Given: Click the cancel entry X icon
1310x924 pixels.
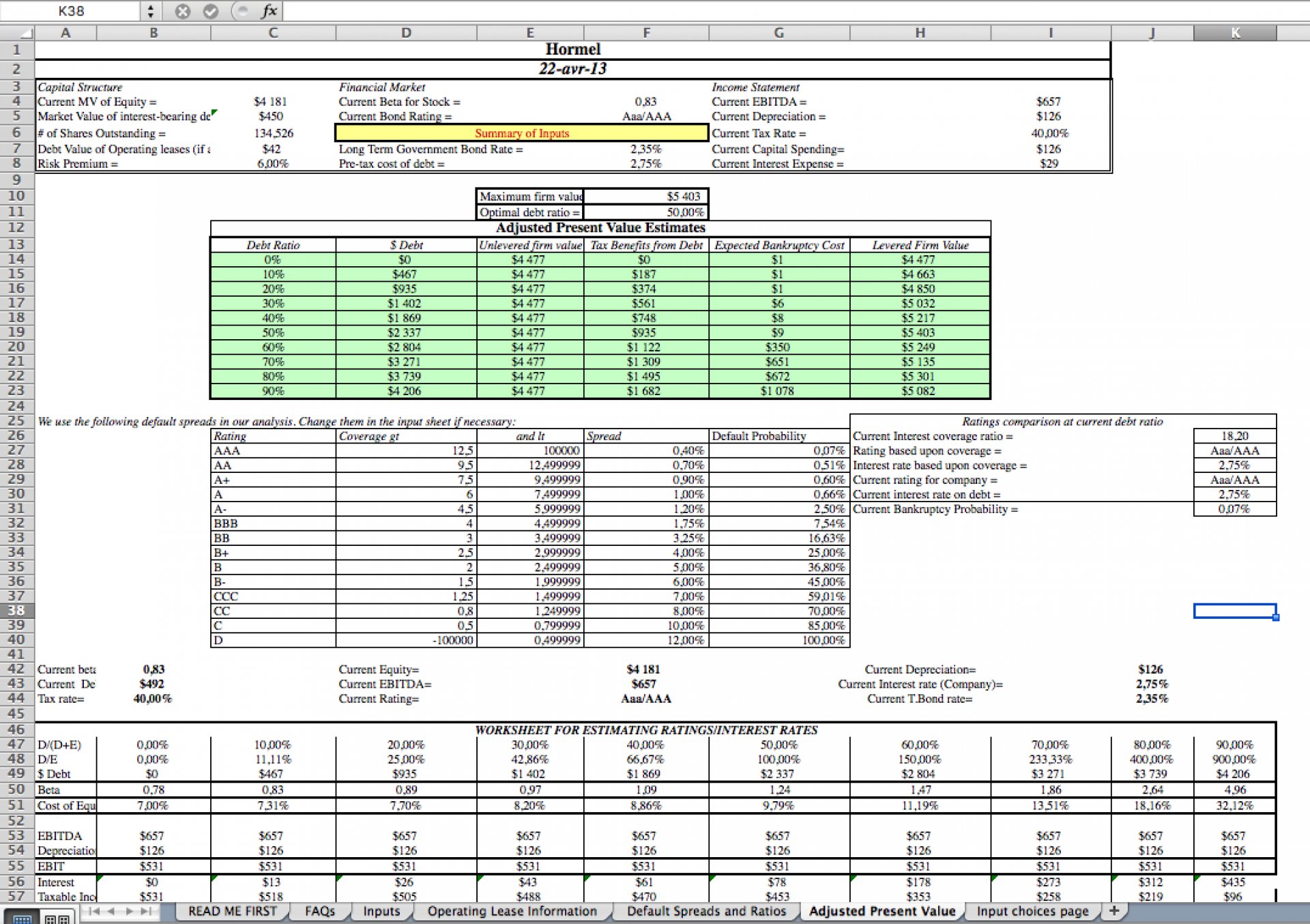Looking at the screenshot, I should click(182, 11).
